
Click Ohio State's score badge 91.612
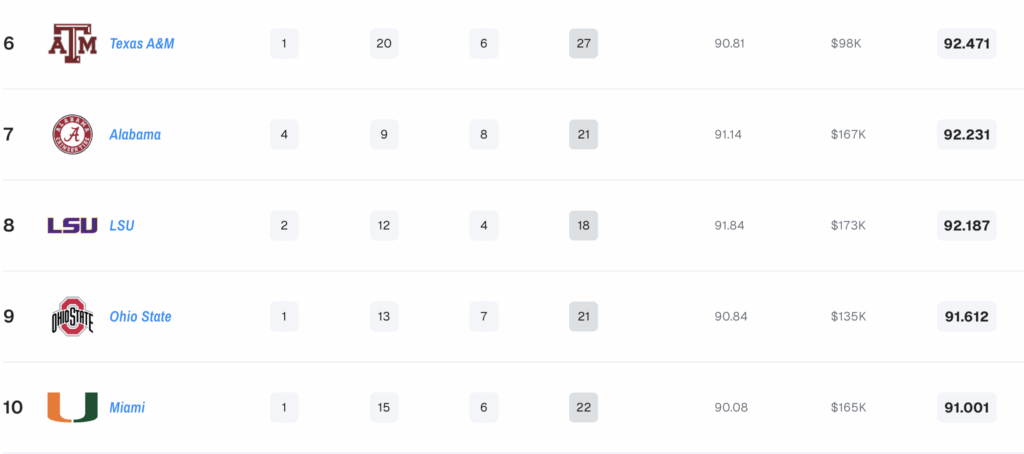pyautogui.click(x=967, y=316)
